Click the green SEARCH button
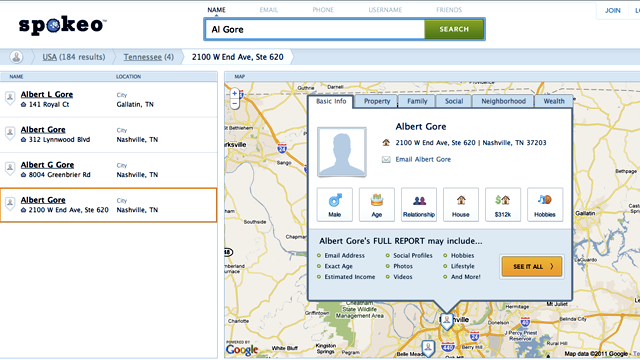 tap(454, 29)
